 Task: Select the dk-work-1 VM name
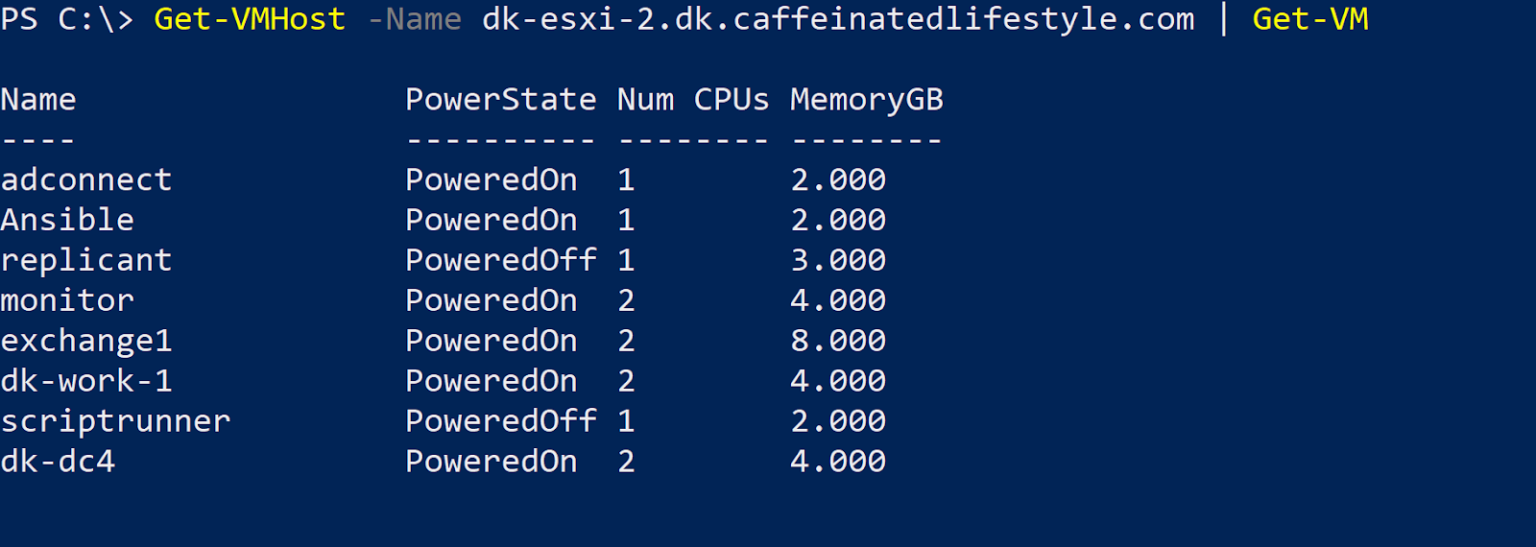coord(86,381)
